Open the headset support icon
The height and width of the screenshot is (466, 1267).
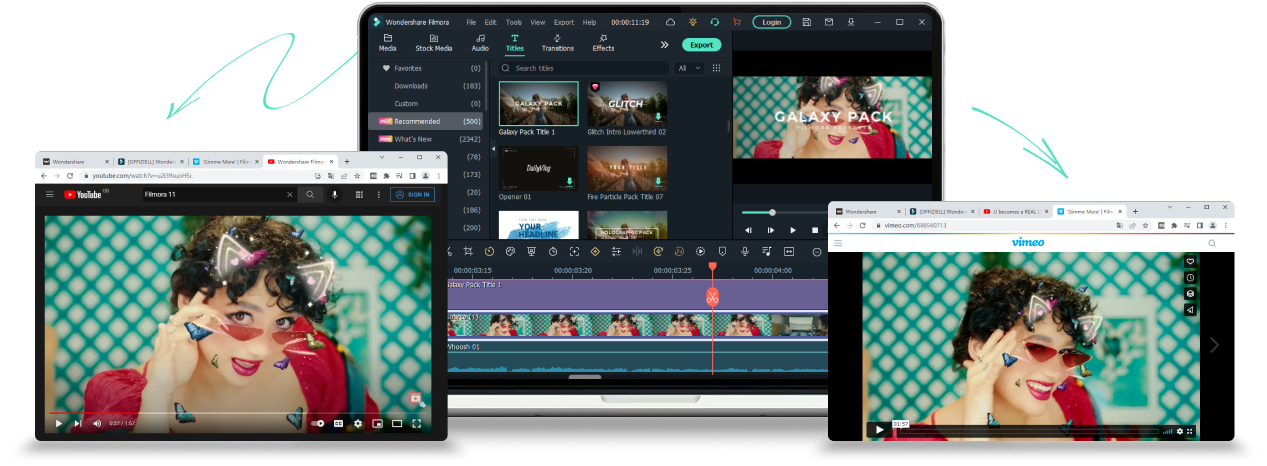pos(714,22)
